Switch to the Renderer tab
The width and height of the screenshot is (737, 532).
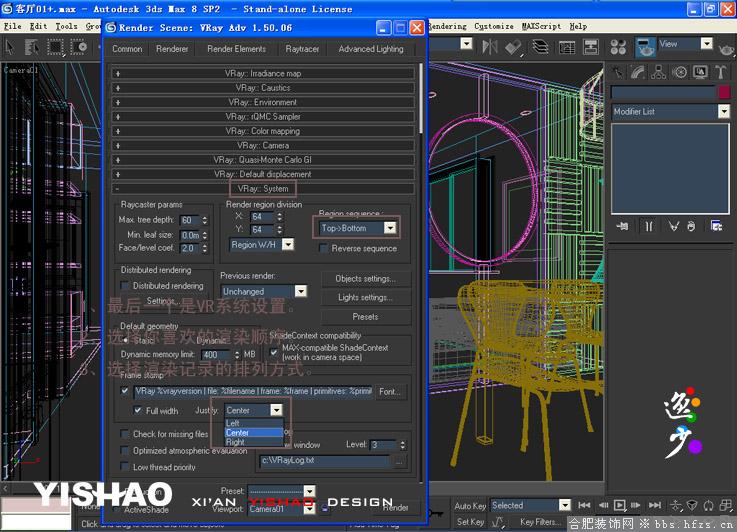pyautogui.click(x=172, y=49)
